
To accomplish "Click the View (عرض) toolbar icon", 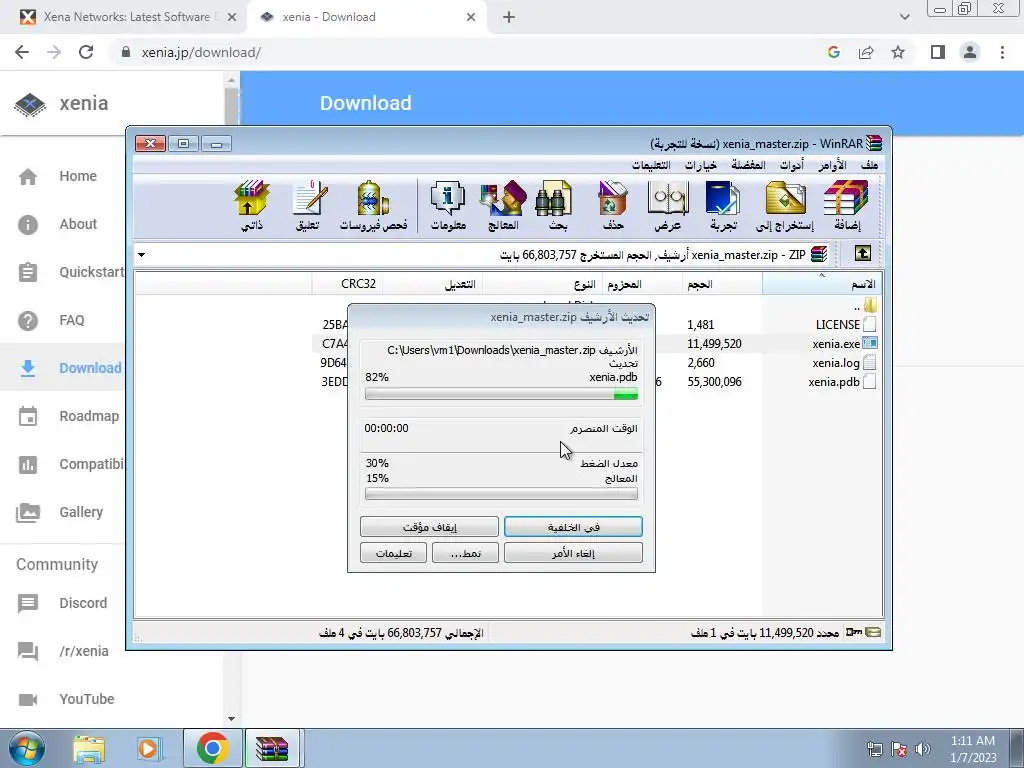I will 667,206.
